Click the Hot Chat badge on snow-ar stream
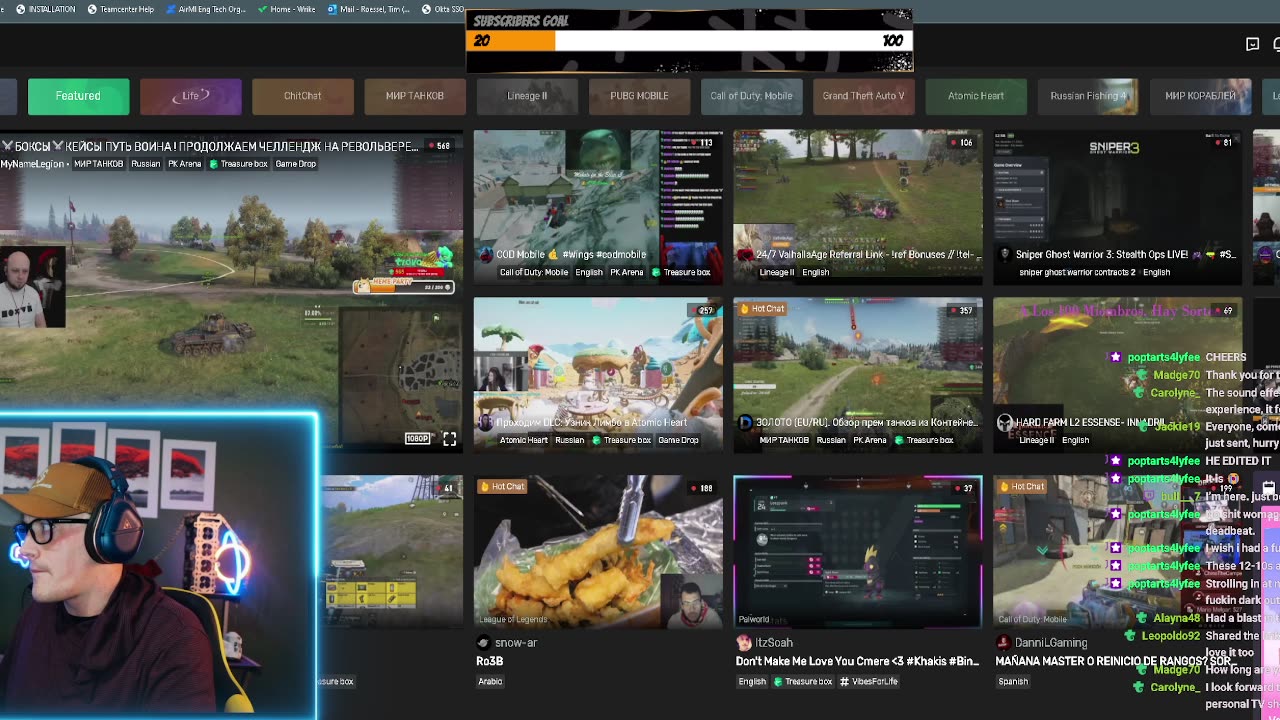 502,487
